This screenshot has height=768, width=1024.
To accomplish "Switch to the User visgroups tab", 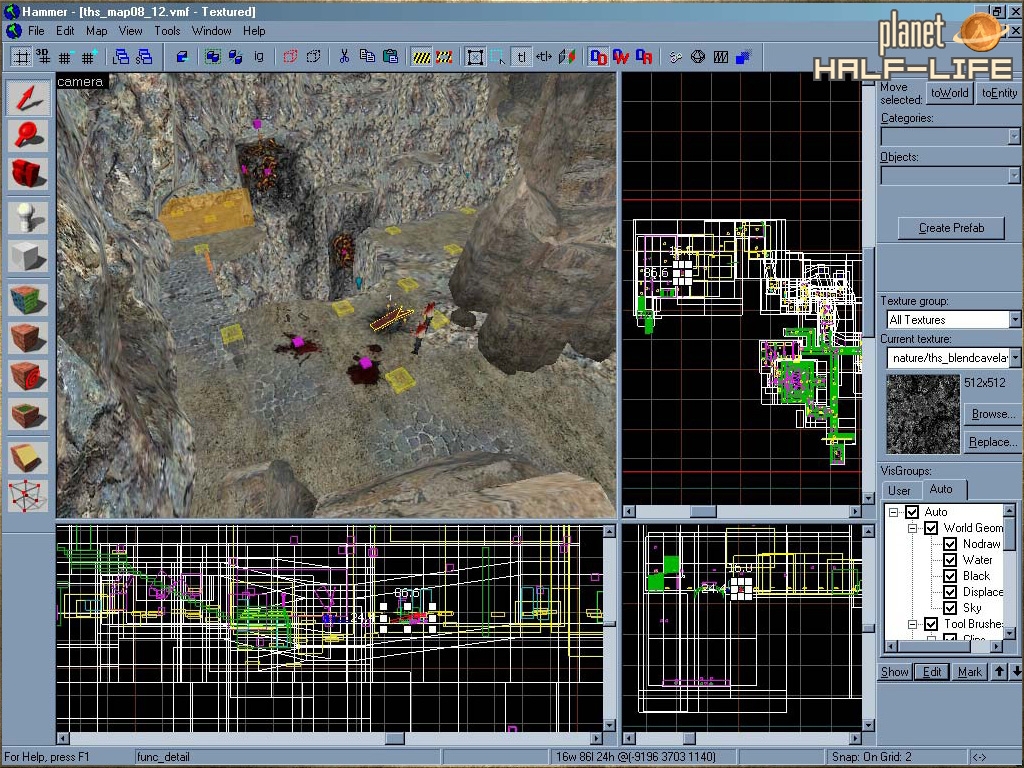I will click(x=899, y=490).
